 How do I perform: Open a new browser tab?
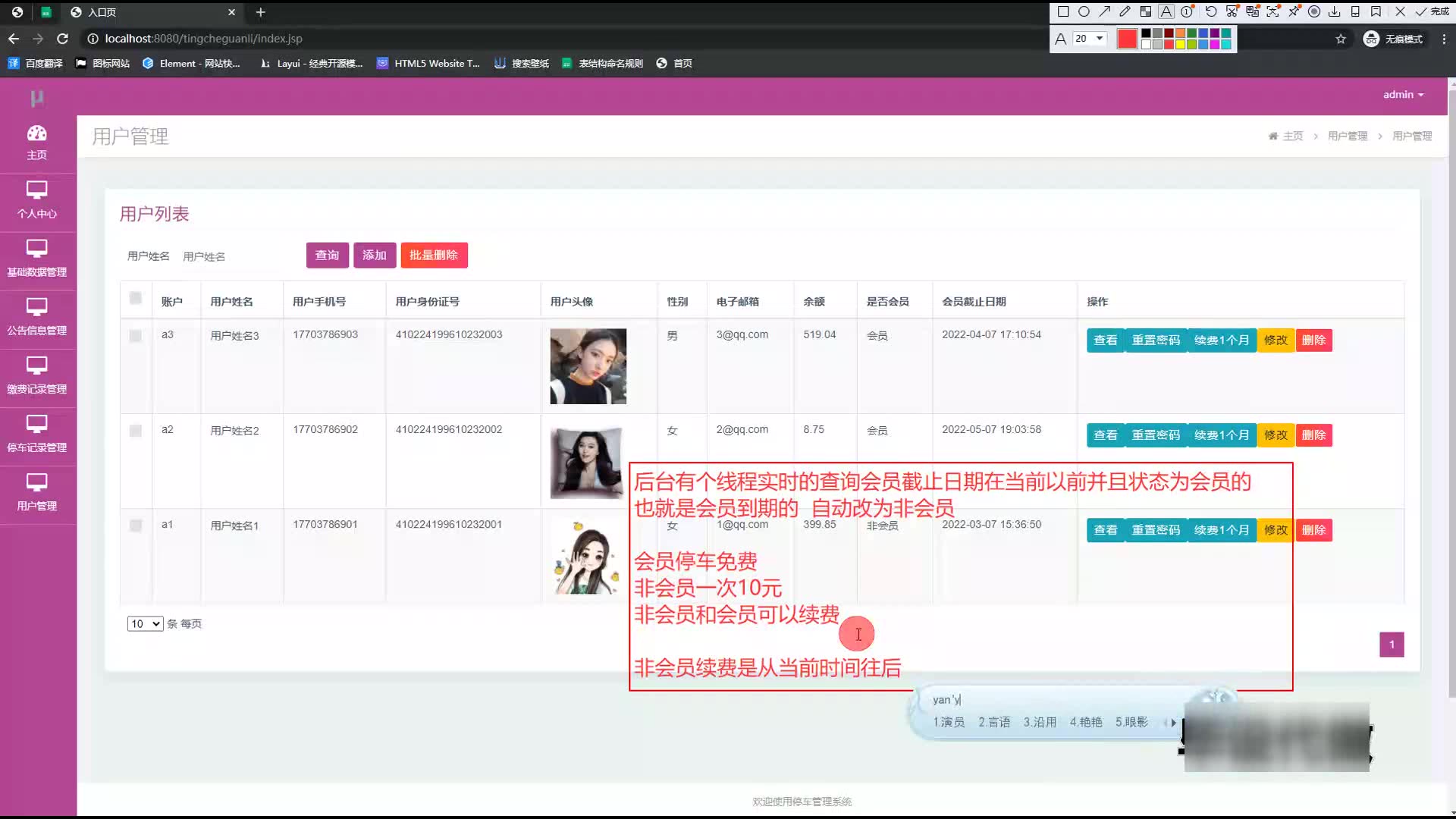(260, 12)
